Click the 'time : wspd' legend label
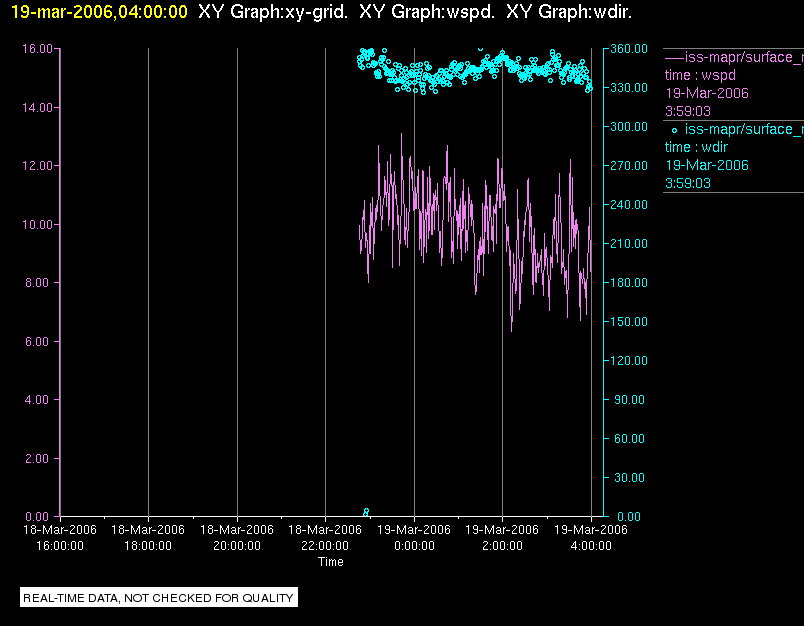804x626 pixels. click(x=700, y=75)
